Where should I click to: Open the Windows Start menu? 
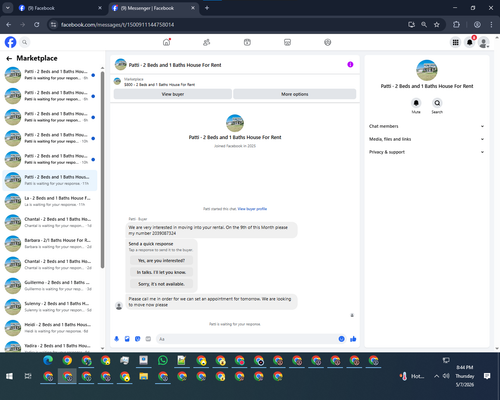[9, 376]
